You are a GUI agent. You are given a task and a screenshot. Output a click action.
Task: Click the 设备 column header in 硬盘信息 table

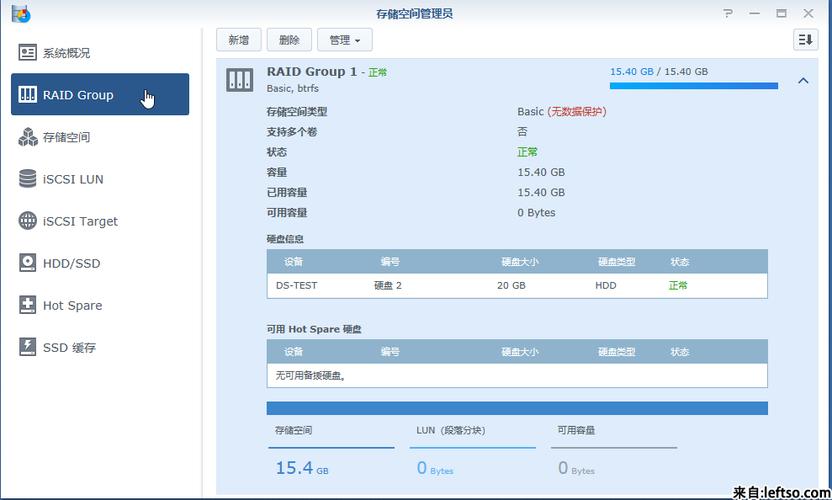click(x=293, y=262)
